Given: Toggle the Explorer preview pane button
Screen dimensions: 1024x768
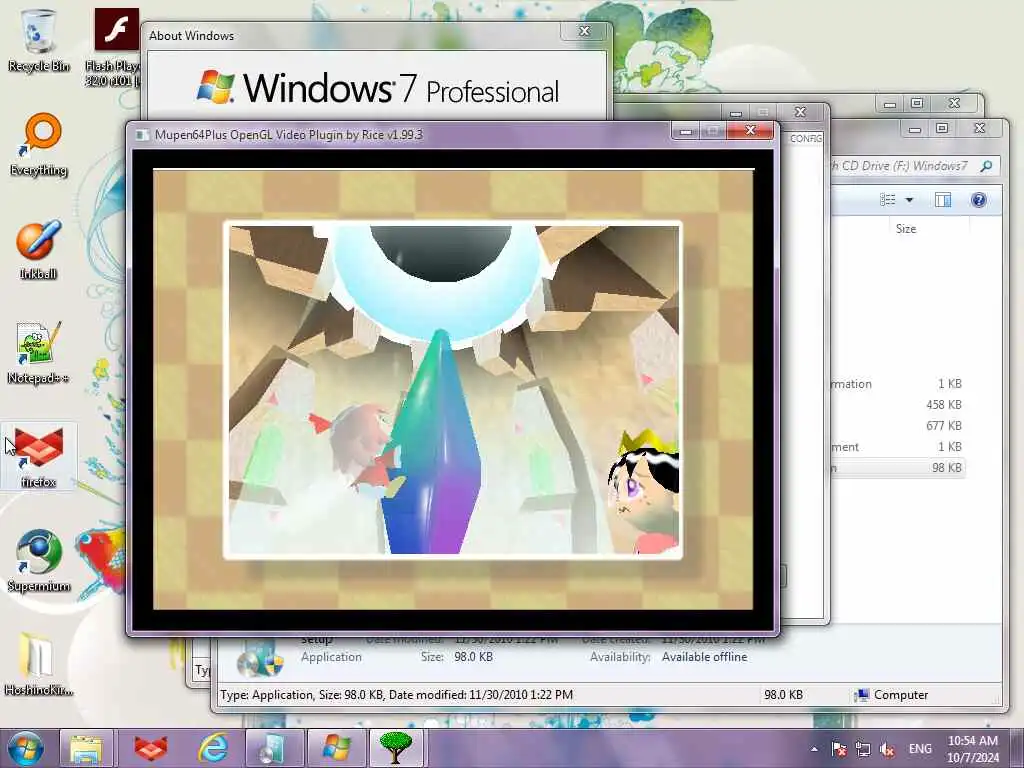Looking at the screenshot, I should 942,200.
